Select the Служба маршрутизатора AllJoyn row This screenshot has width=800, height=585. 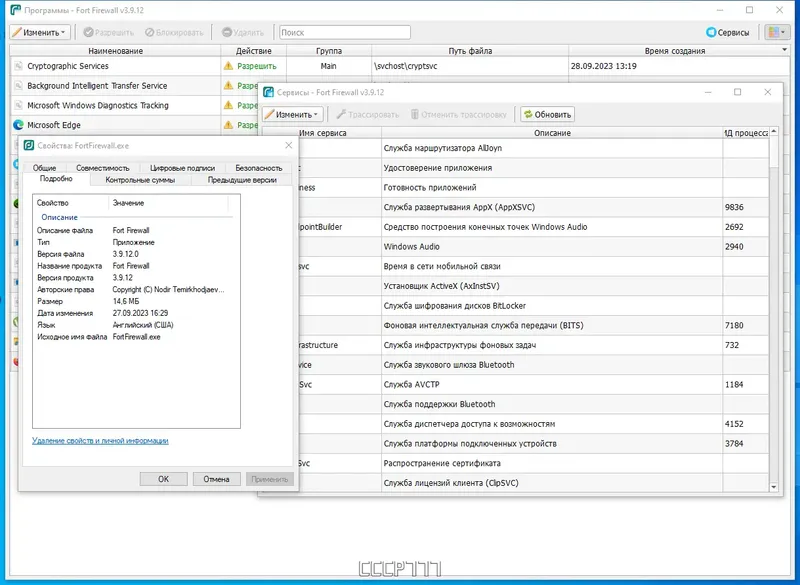tap(533, 148)
